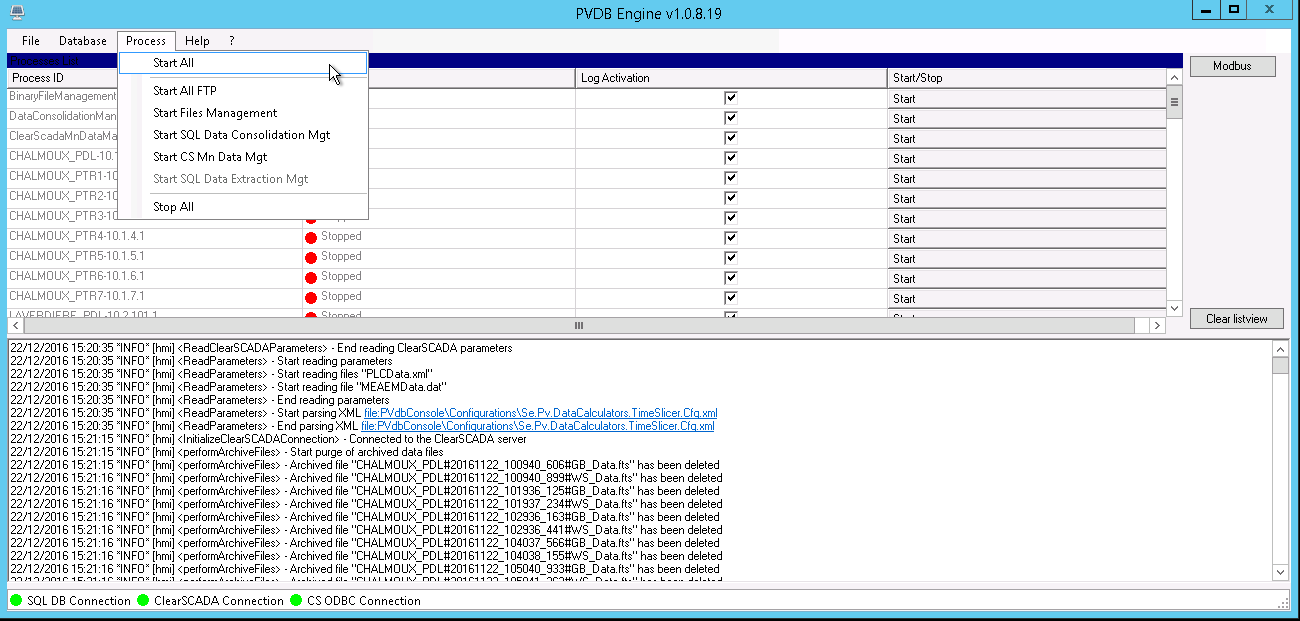Open the File menu
The image size is (1300, 621).
pyautogui.click(x=31, y=41)
